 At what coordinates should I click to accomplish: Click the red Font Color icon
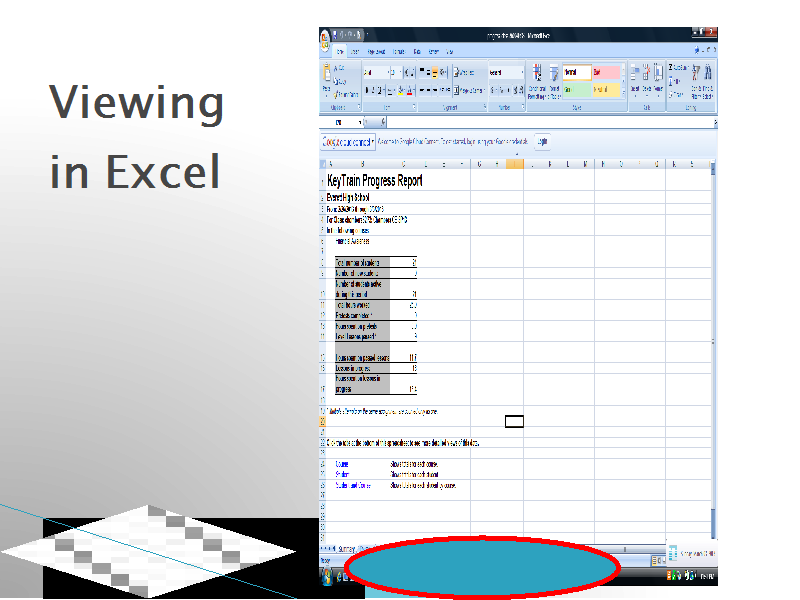coord(410,90)
